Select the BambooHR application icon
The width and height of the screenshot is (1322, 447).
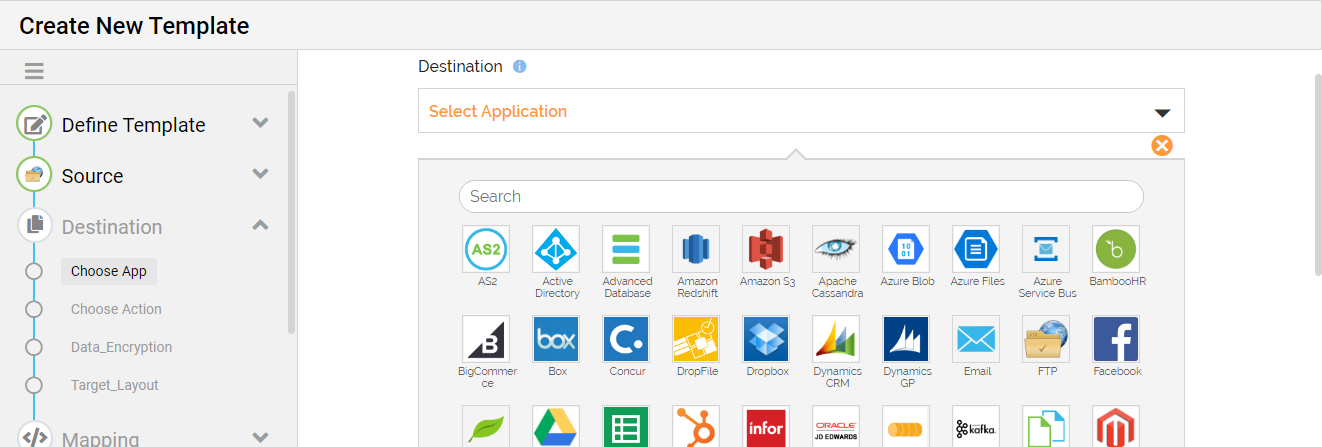point(1116,249)
